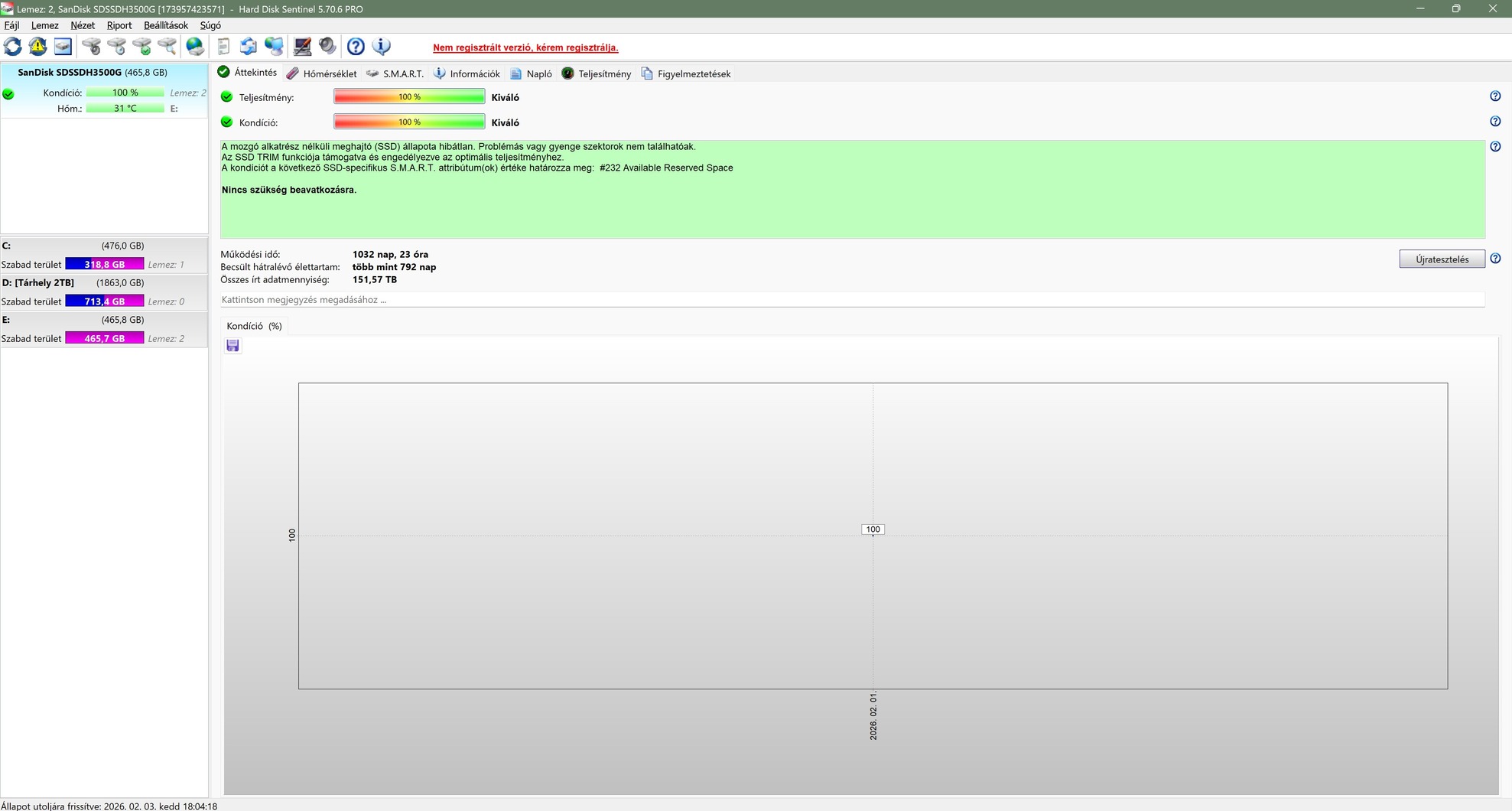Select the Kondíció (%) chart tab
This screenshot has height=811, width=1512.
(x=255, y=326)
